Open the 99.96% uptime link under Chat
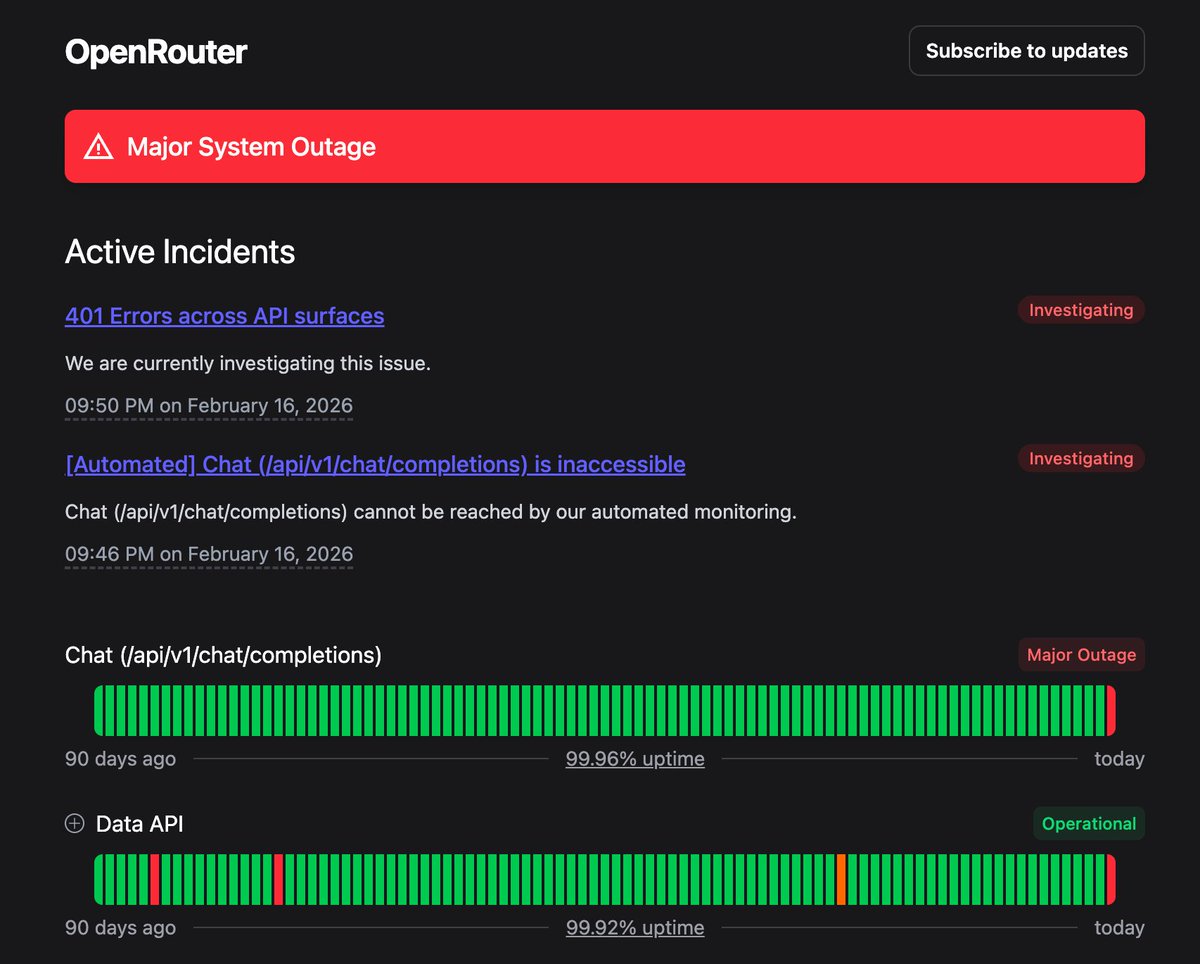This screenshot has height=964, width=1200. (x=635, y=759)
